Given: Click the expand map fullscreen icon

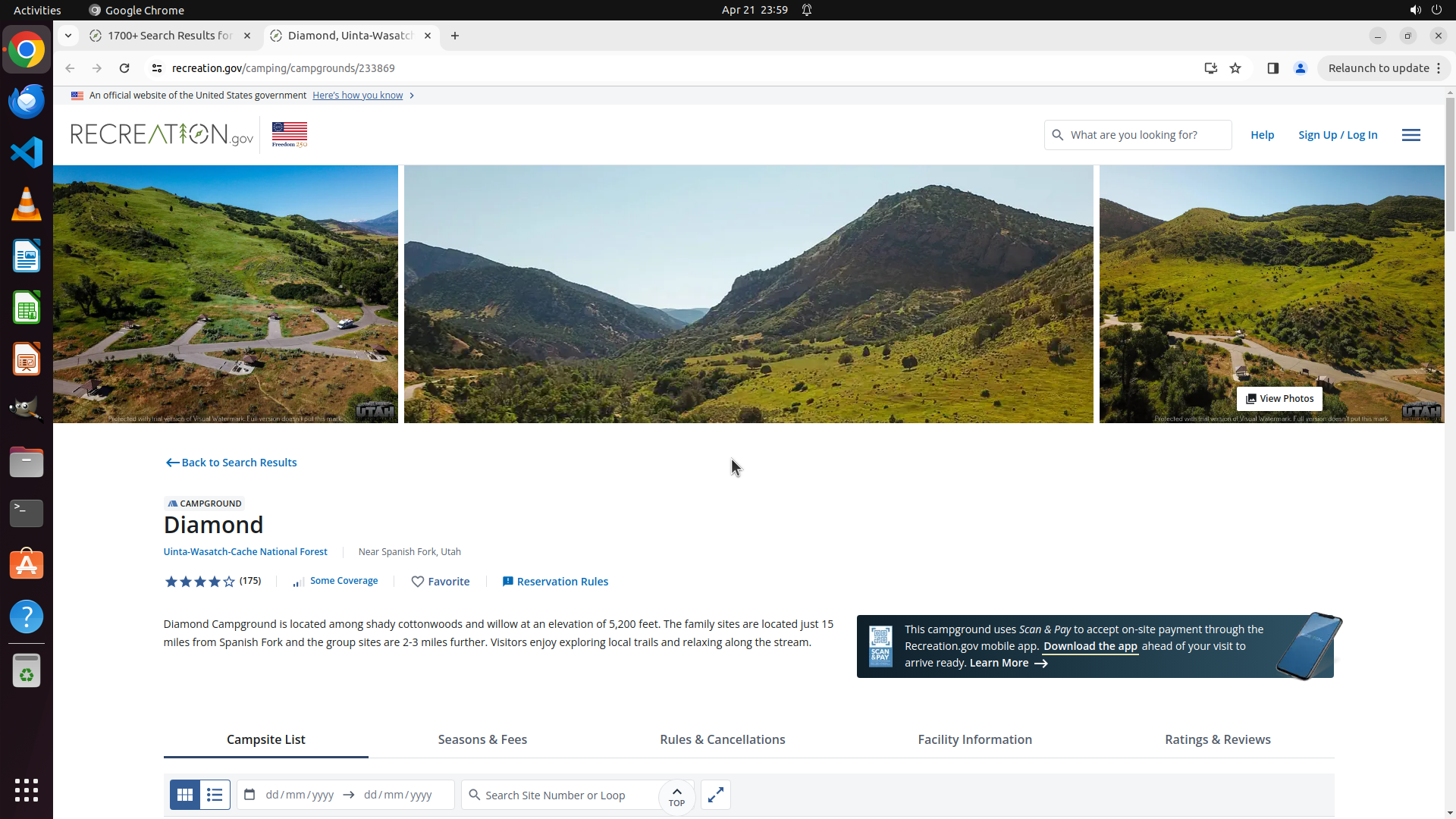Looking at the screenshot, I should [715, 795].
